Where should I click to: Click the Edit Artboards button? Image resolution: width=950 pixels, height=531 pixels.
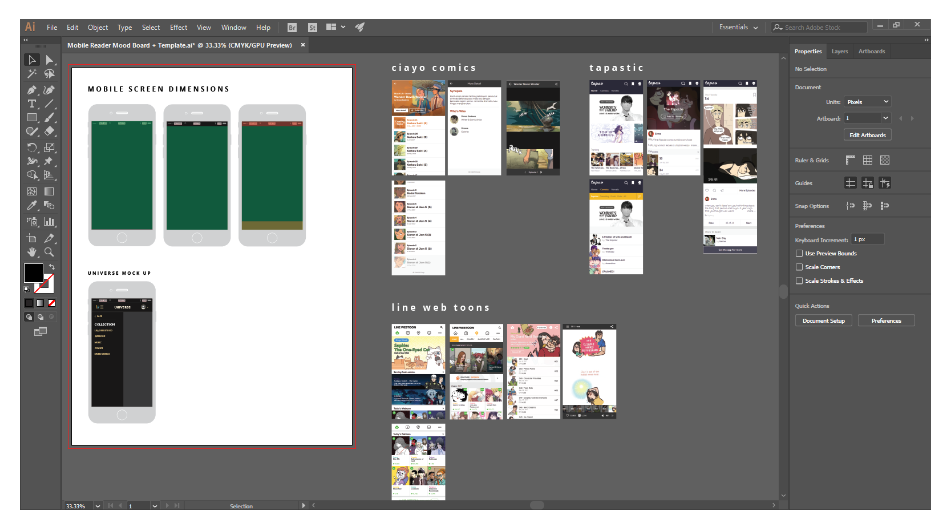tap(867, 135)
